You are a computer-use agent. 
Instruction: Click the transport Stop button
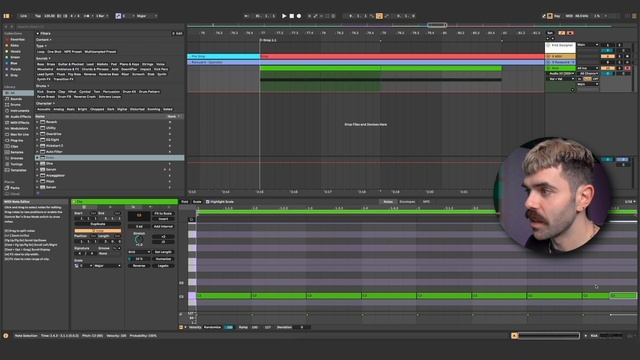pos(291,16)
